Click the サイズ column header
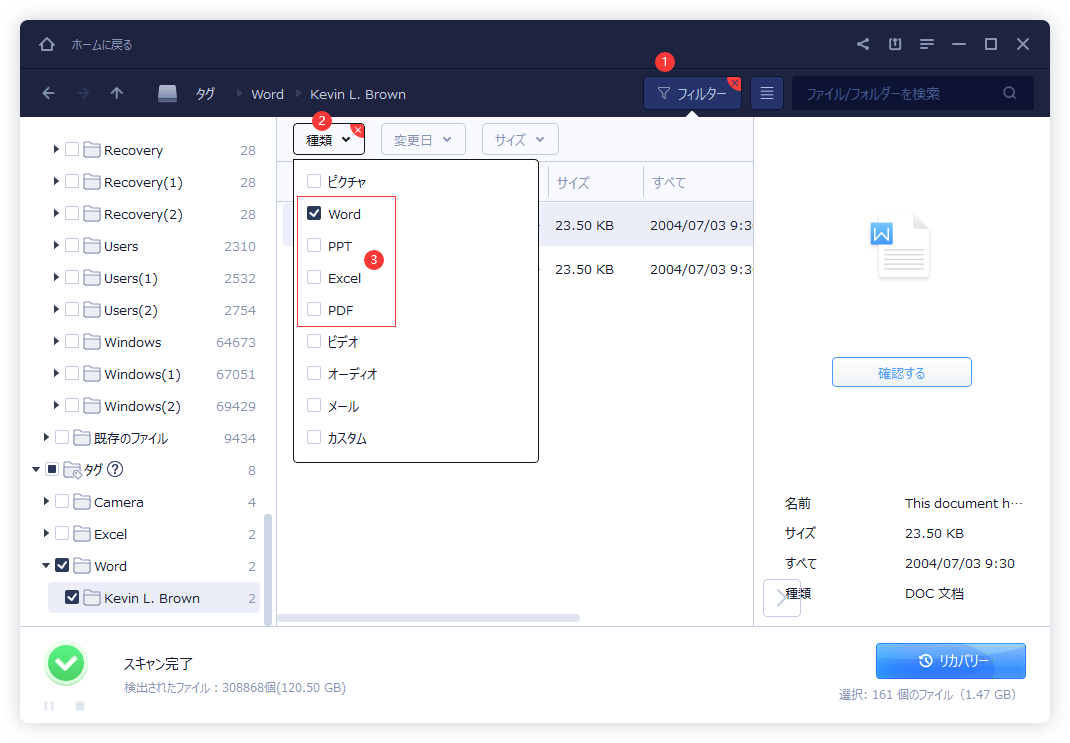This screenshot has width=1070, height=743. tap(573, 182)
